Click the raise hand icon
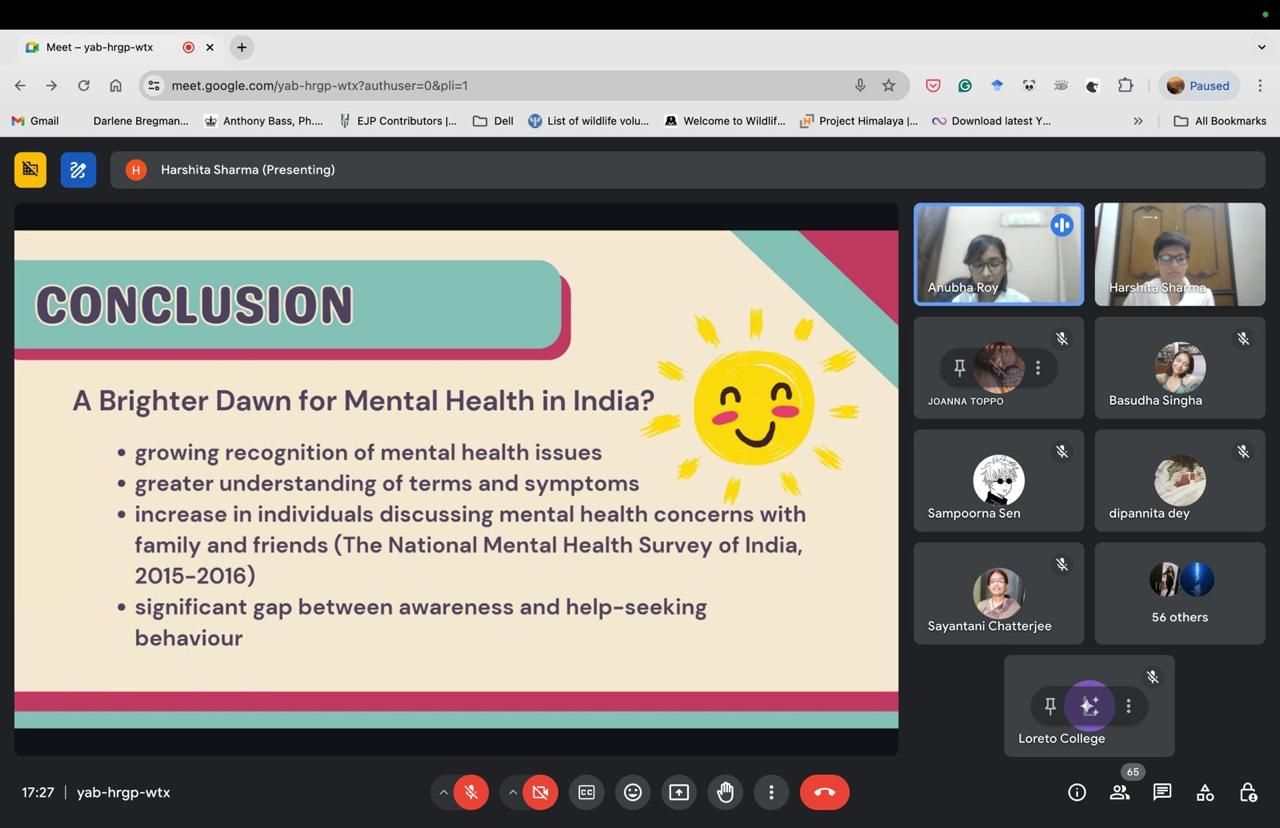 click(725, 792)
